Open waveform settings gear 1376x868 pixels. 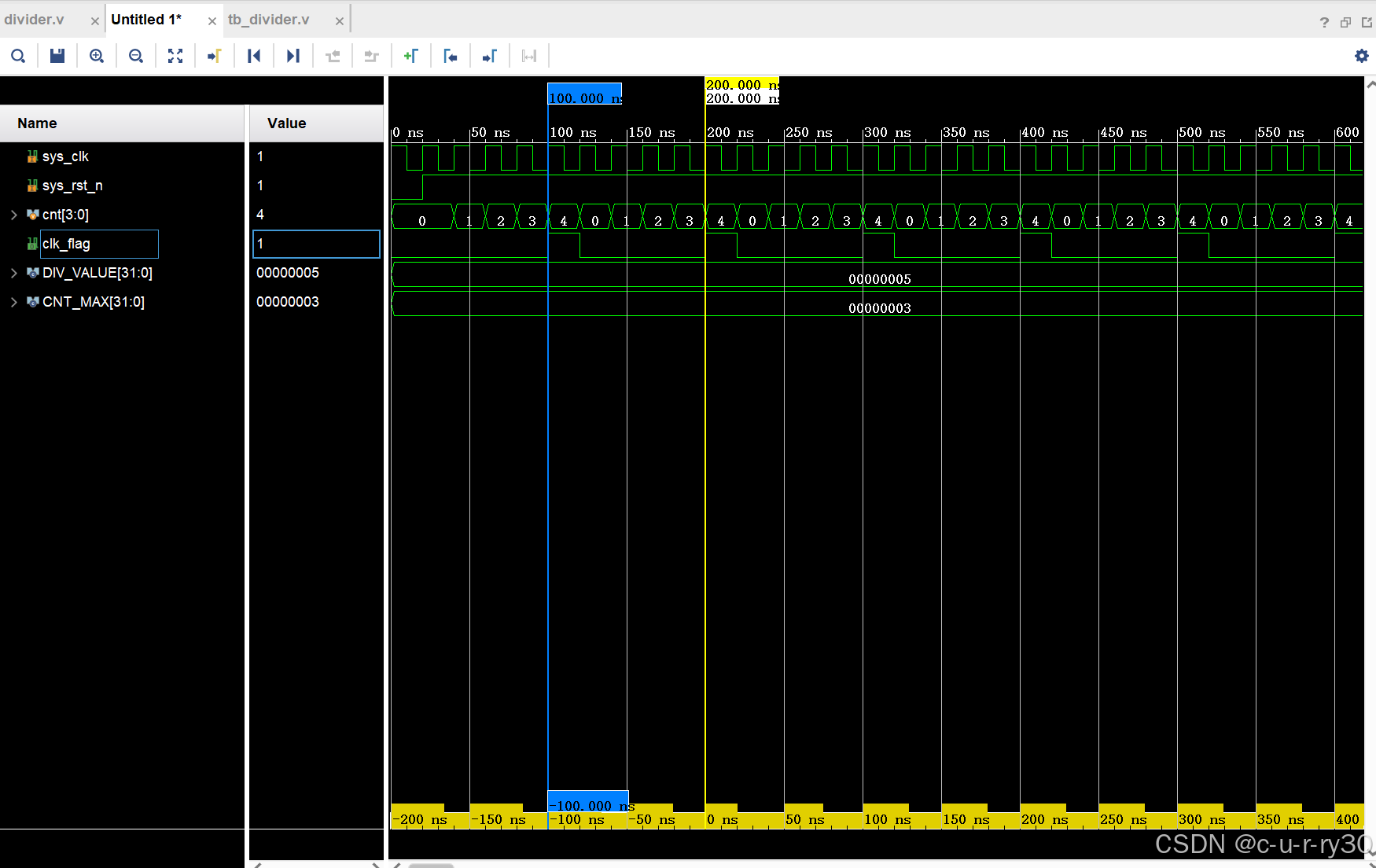click(x=1361, y=56)
